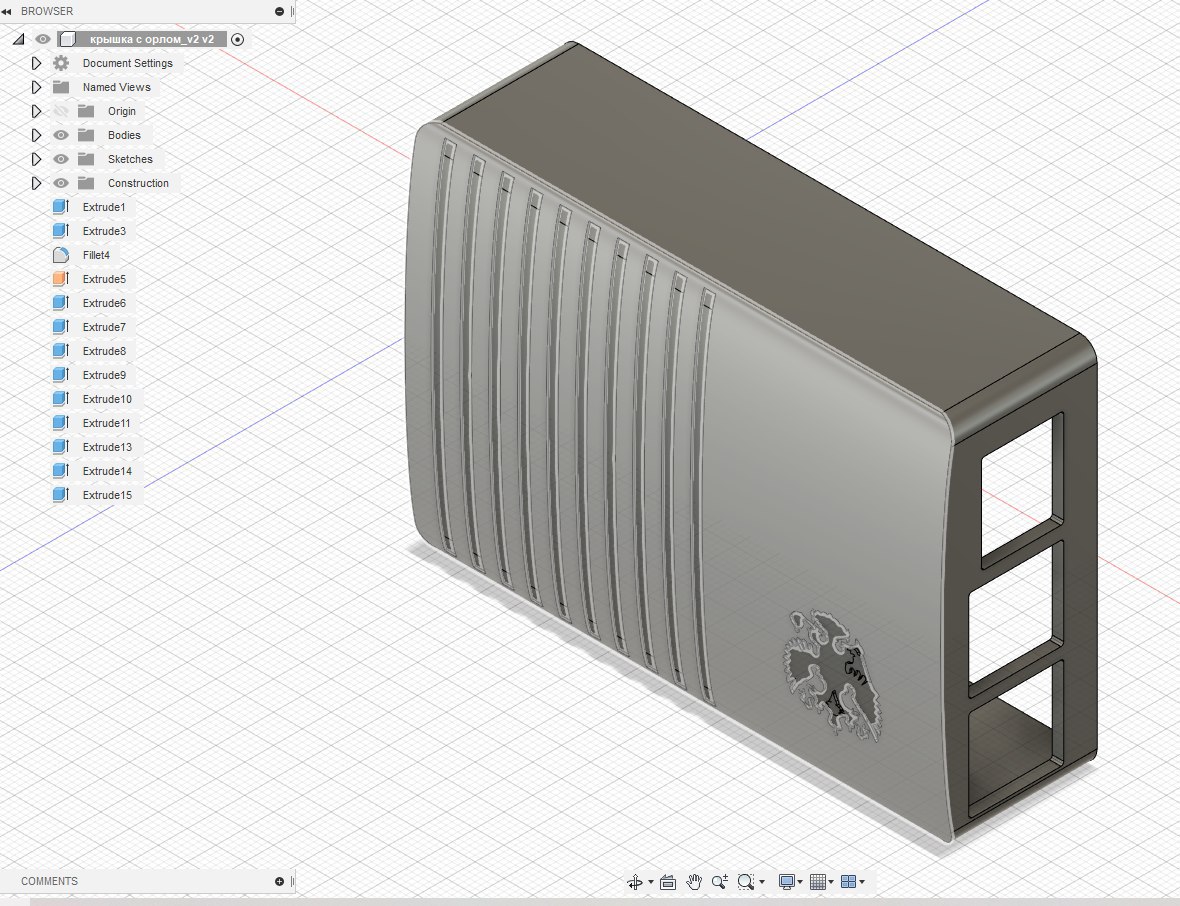Open the zoom options dropdown arrow

[762, 882]
